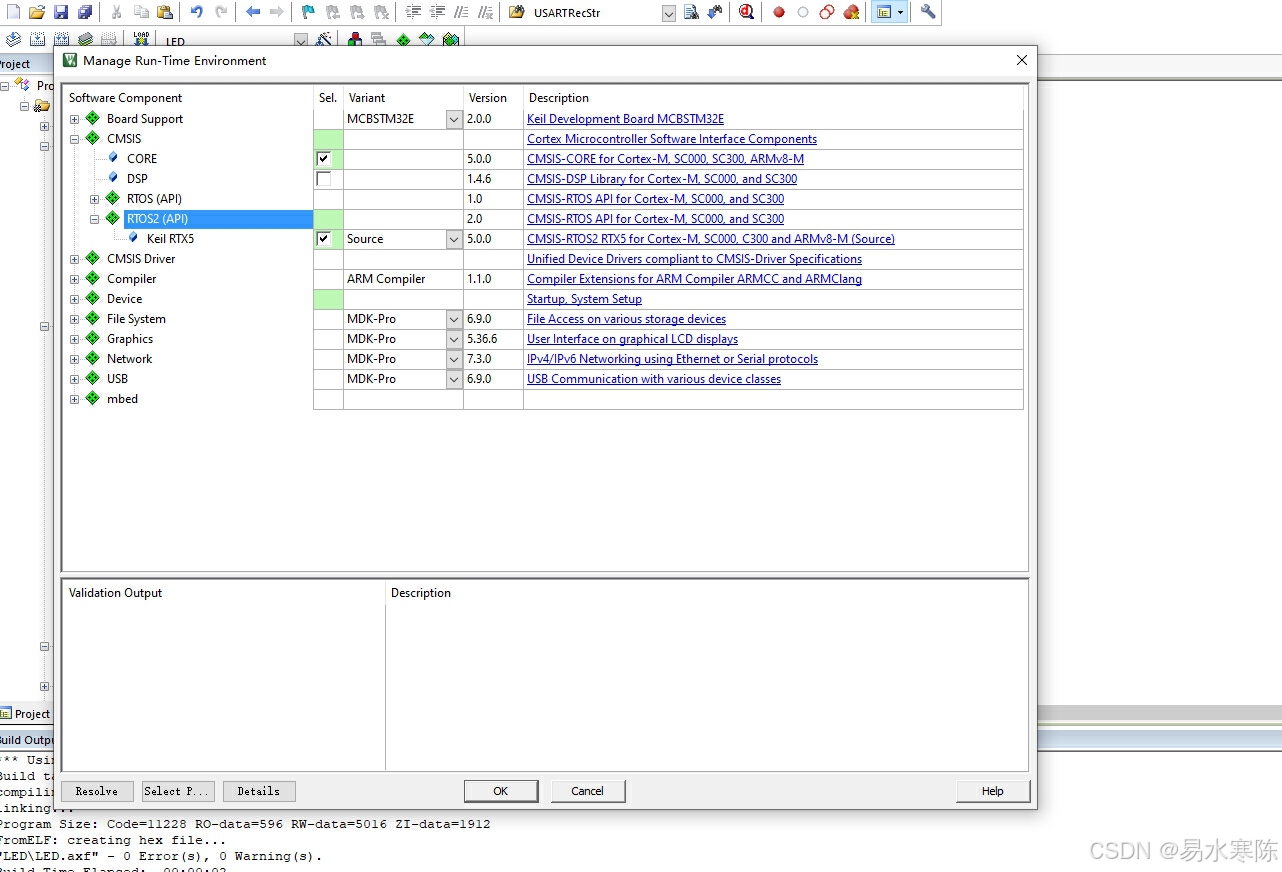Click the Select Packs button
Image resolution: width=1282 pixels, height=872 pixels.
coord(178,791)
